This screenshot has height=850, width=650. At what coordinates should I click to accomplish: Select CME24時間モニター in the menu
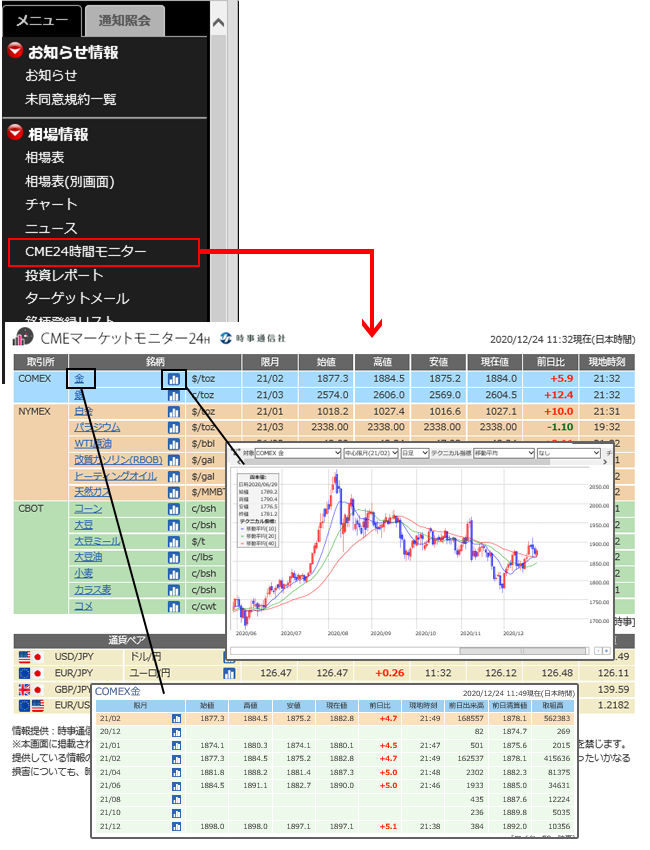point(86,252)
